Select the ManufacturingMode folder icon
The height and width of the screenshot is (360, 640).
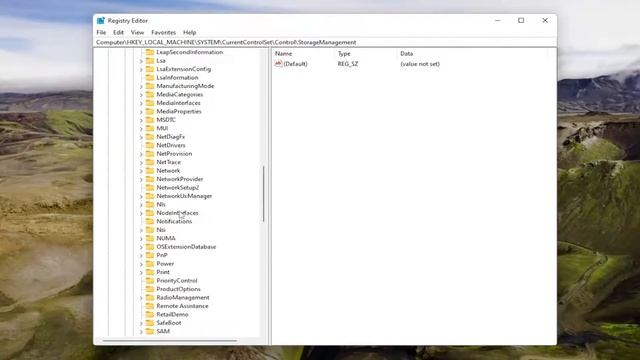tap(150, 86)
